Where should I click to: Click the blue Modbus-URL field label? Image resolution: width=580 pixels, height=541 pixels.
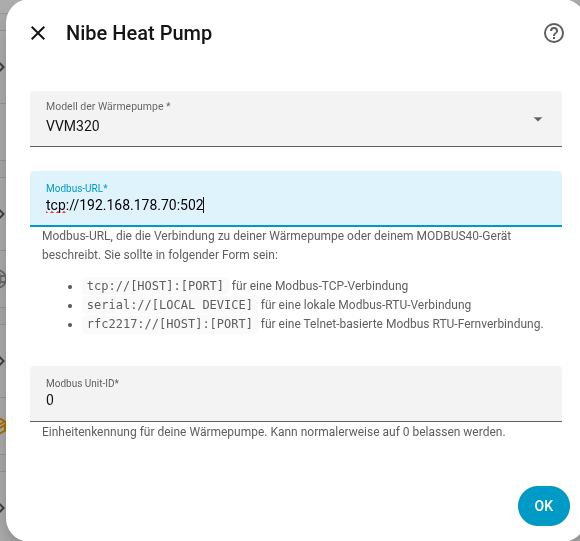[x=77, y=188]
